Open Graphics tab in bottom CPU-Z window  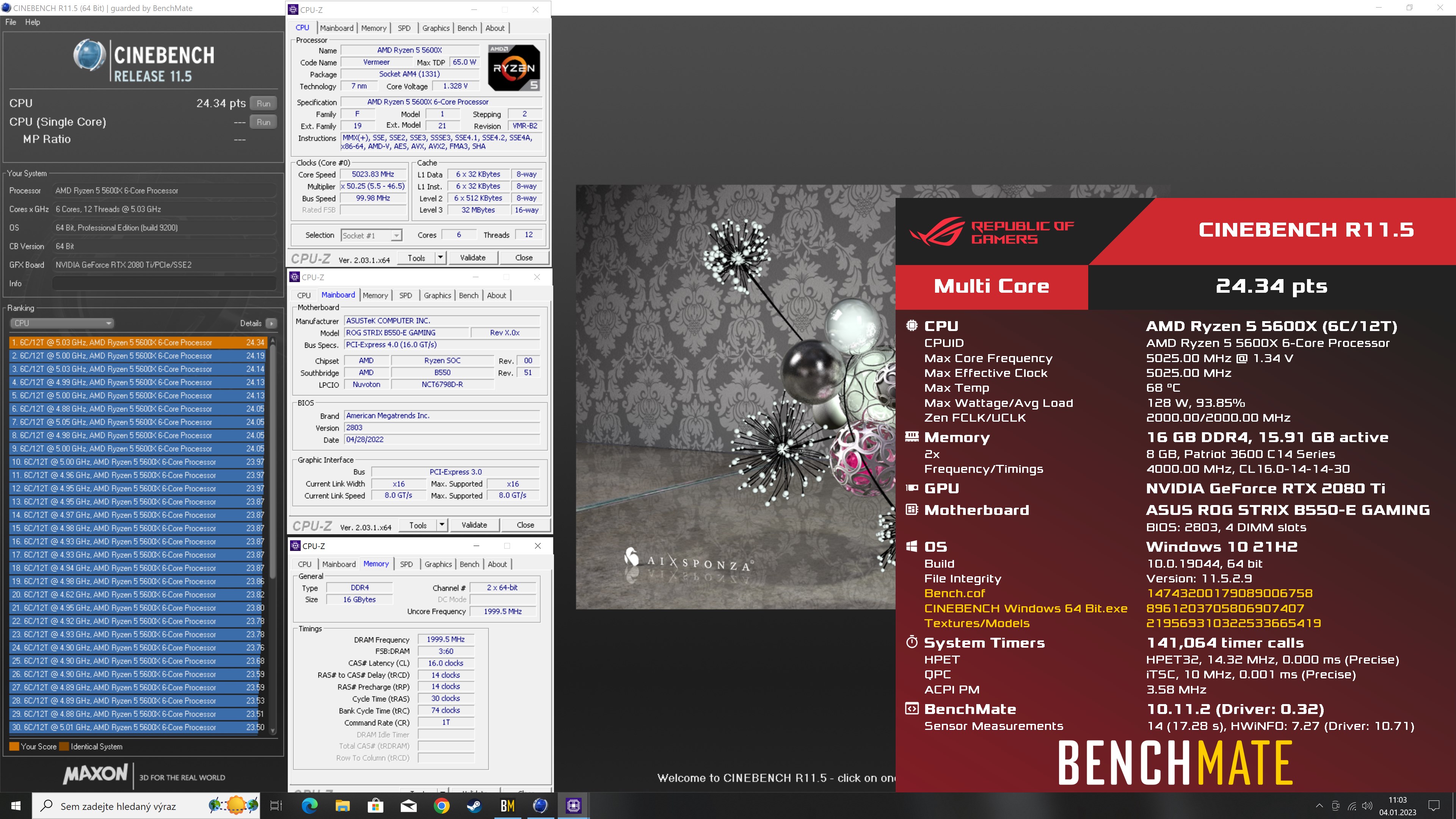[438, 564]
